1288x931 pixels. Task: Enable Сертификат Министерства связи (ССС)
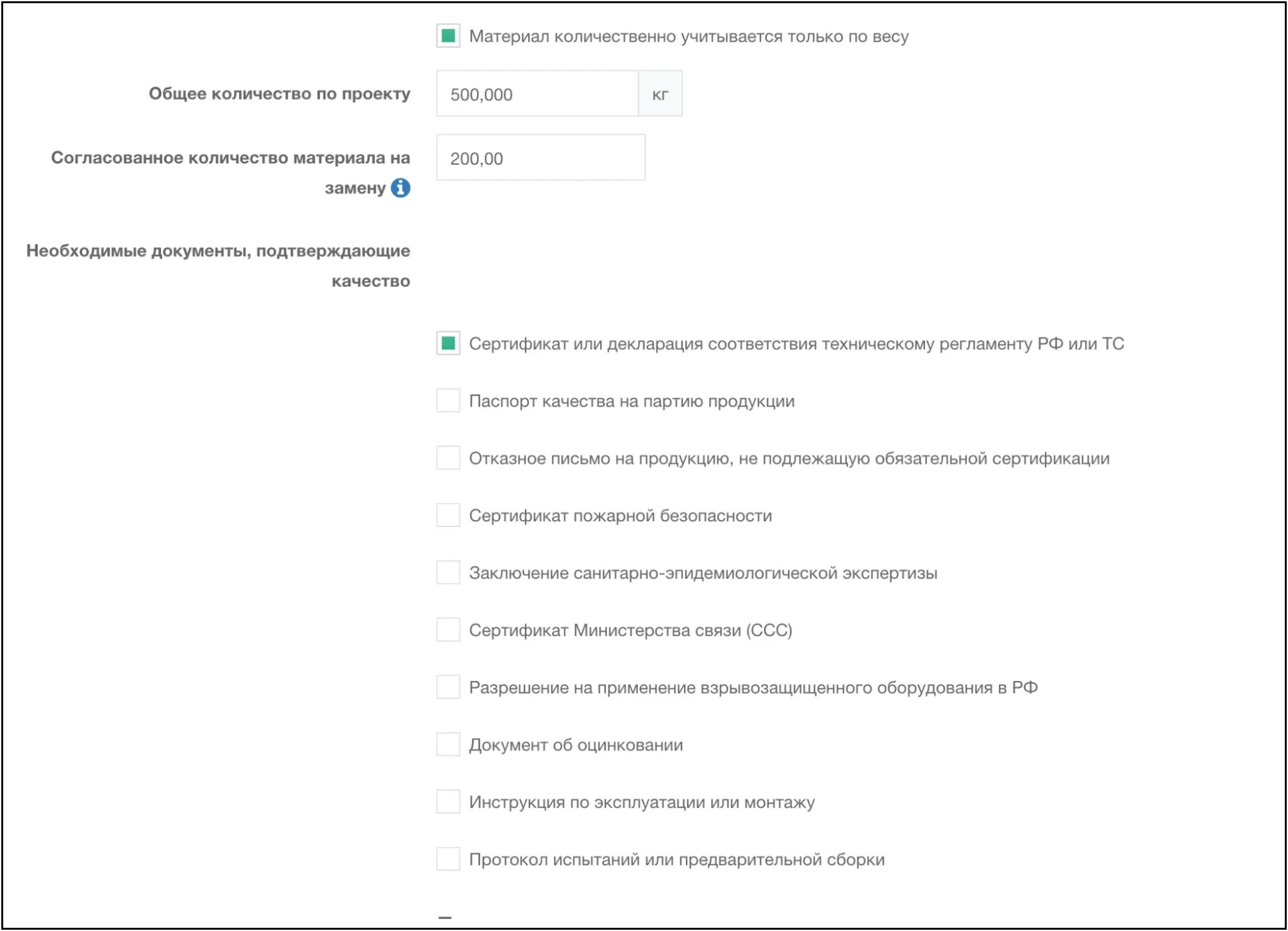click(448, 630)
